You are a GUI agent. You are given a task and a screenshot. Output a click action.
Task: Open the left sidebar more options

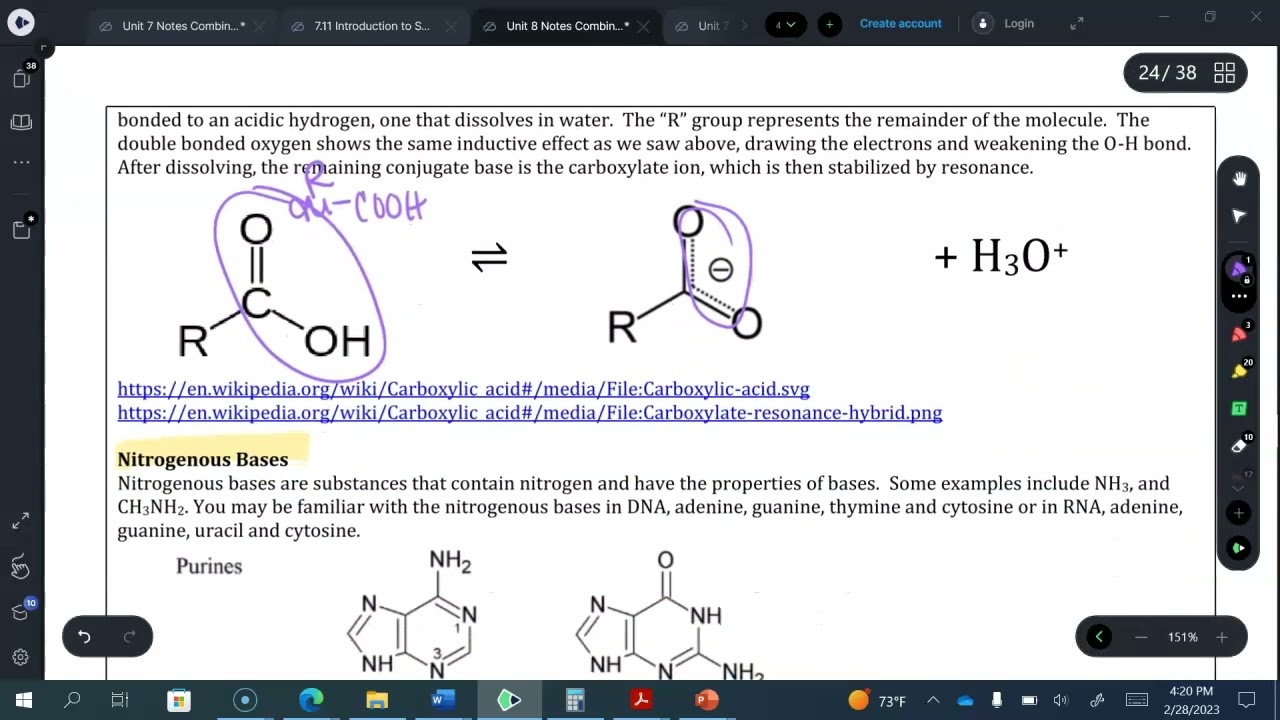(21, 162)
